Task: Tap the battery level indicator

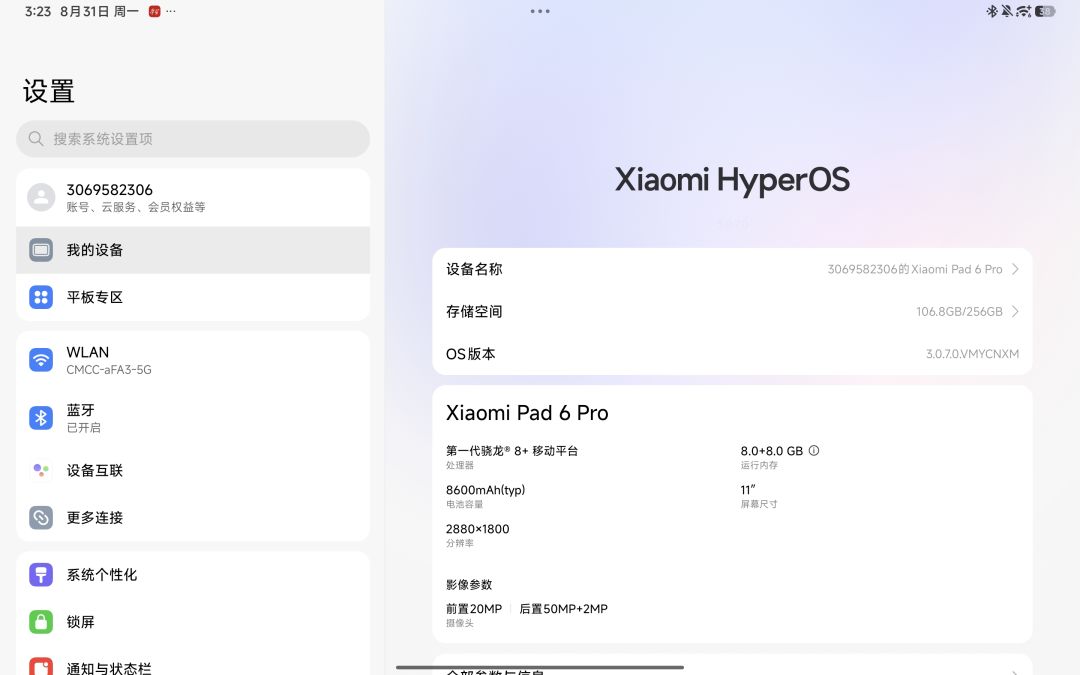Action: click(1045, 11)
